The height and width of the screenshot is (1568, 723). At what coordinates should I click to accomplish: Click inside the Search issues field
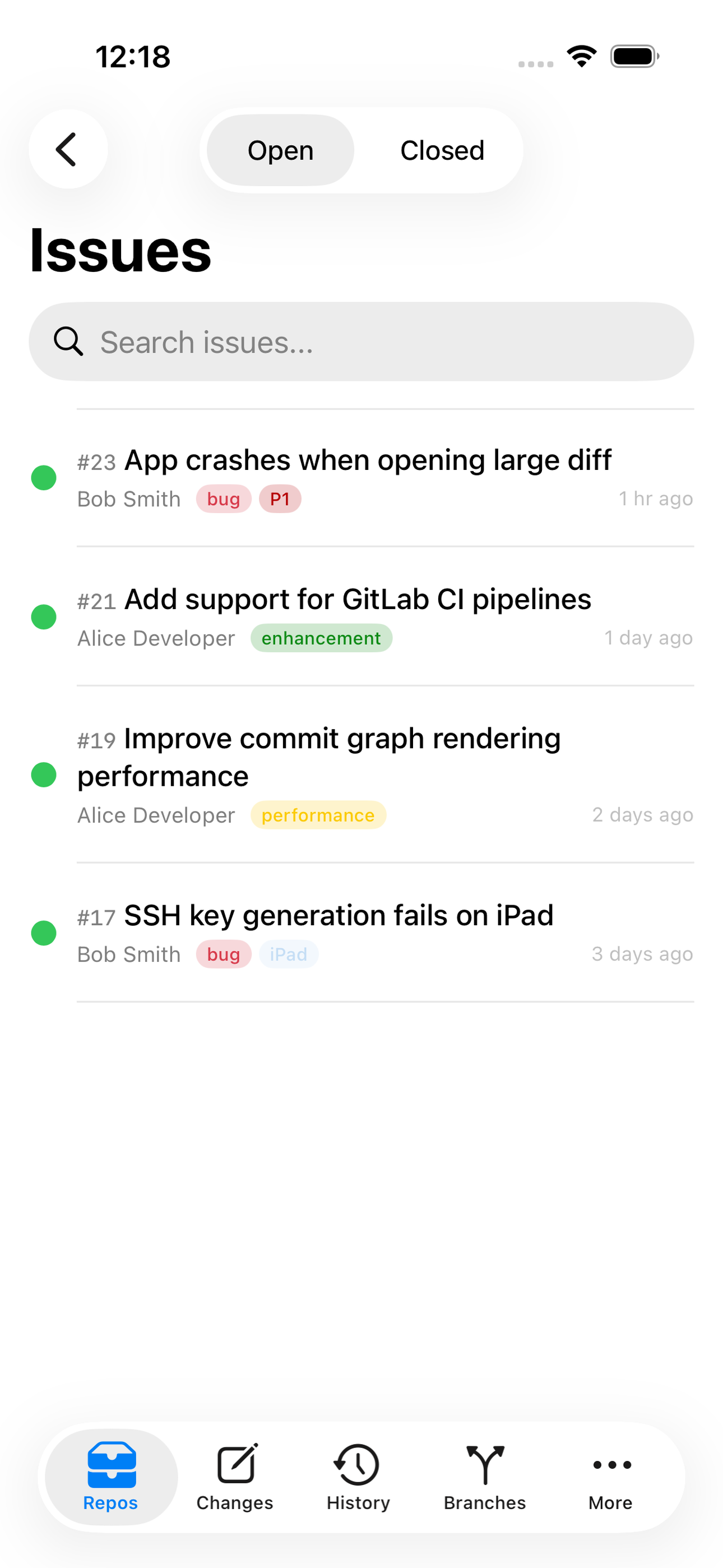tap(361, 342)
